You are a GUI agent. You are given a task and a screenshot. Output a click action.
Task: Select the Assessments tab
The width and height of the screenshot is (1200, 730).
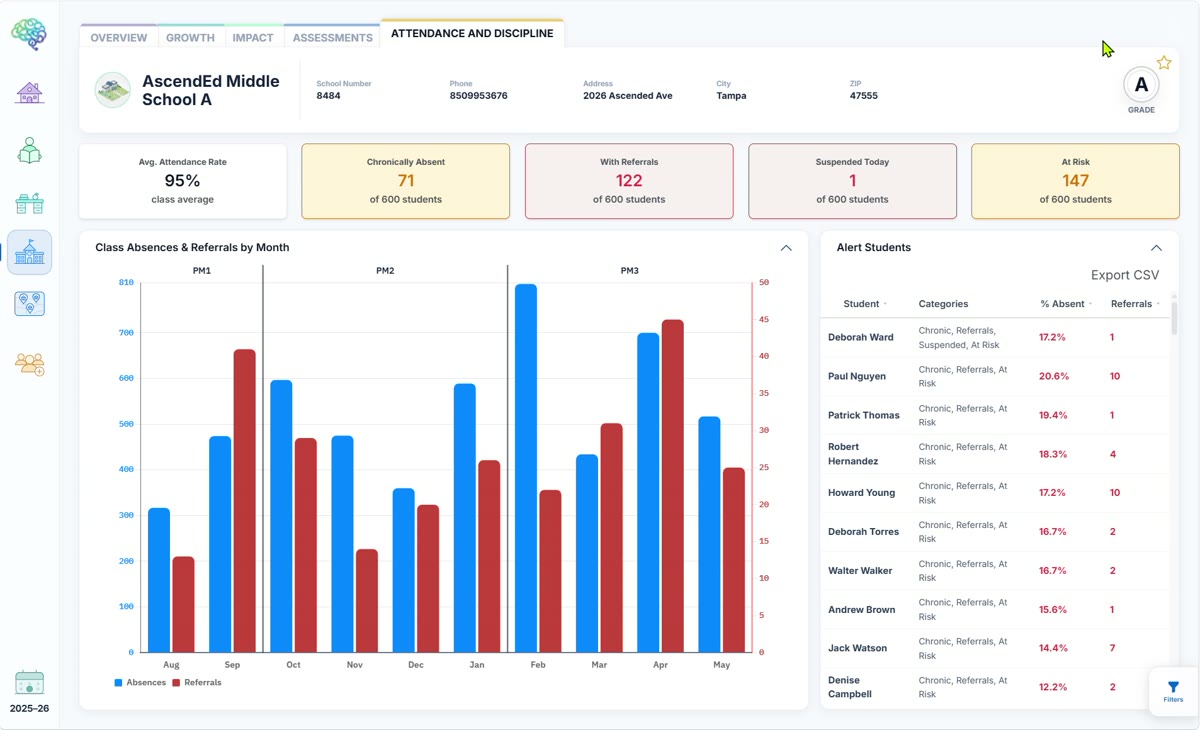point(332,37)
